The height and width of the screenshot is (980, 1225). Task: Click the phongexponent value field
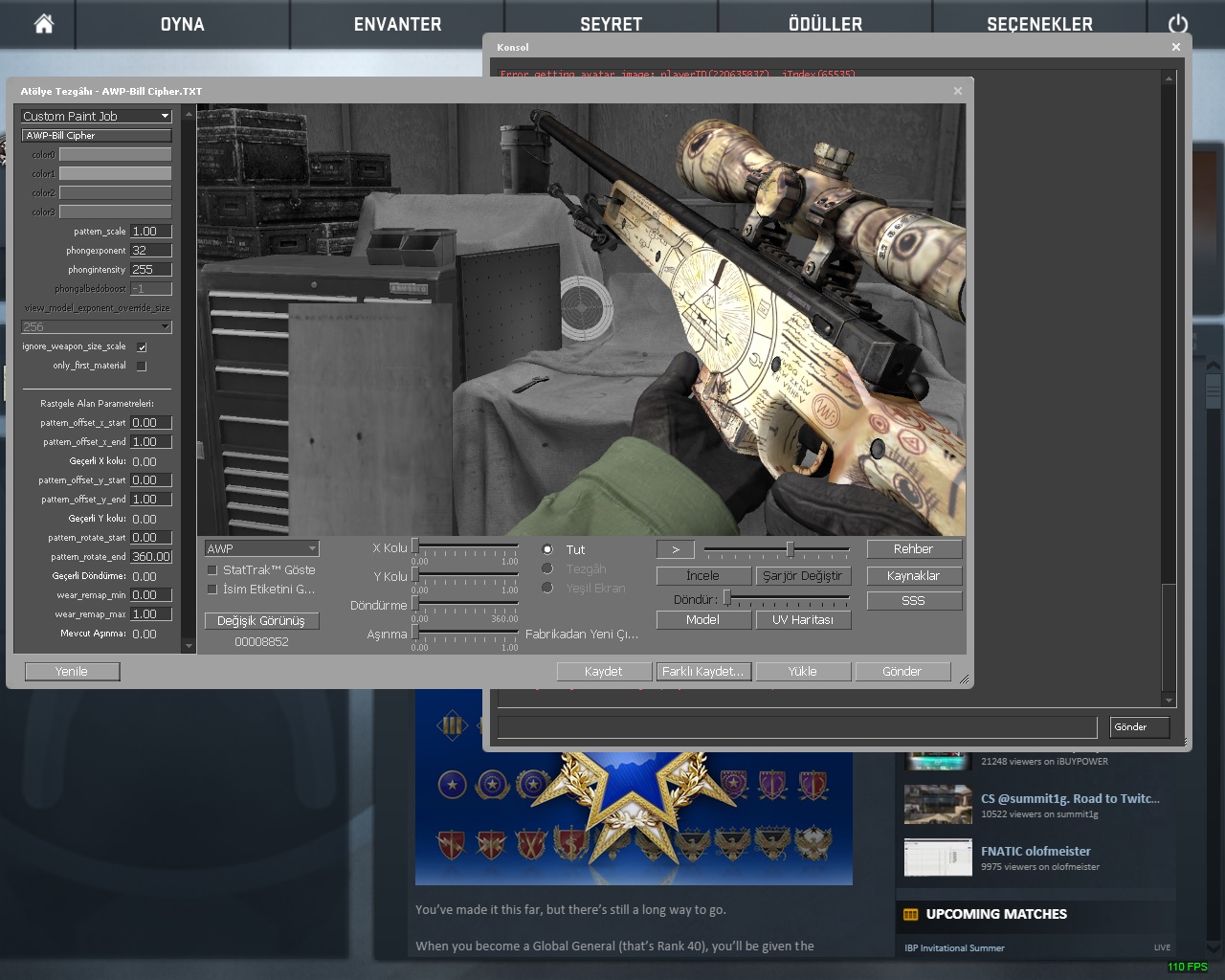pyautogui.click(x=151, y=250)
